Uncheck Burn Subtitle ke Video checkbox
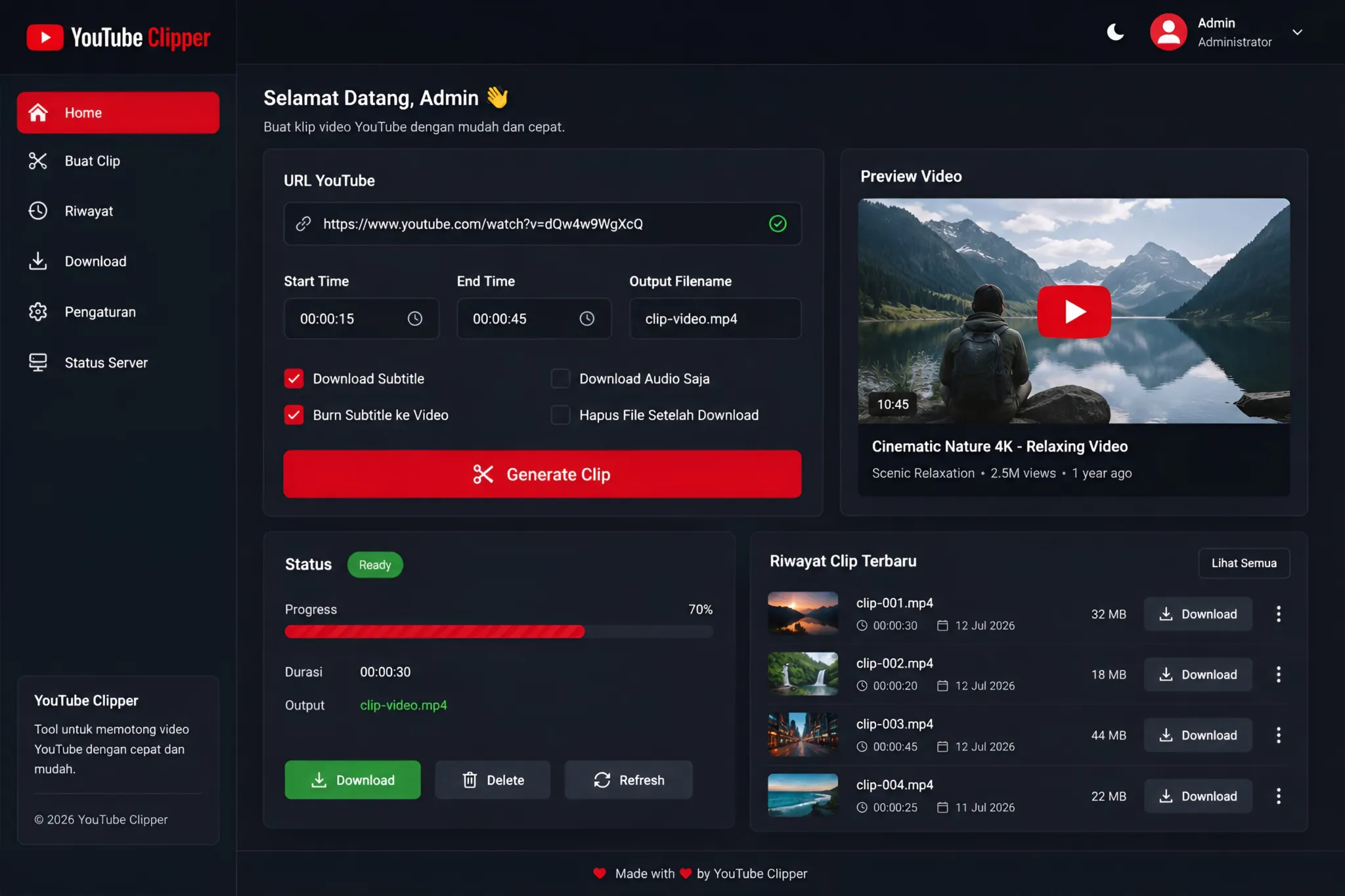The height and width of the screenshot is (896, 1345). pyautogui.click(x=294, y=415)
